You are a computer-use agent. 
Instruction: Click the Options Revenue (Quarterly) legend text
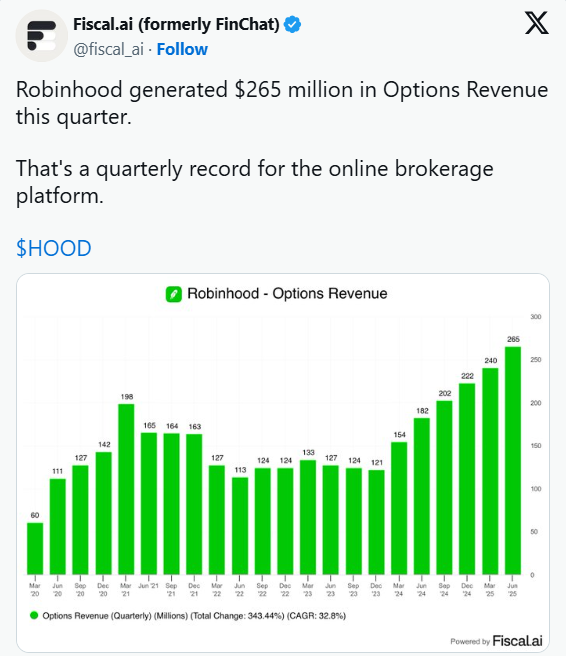[194, 616]
